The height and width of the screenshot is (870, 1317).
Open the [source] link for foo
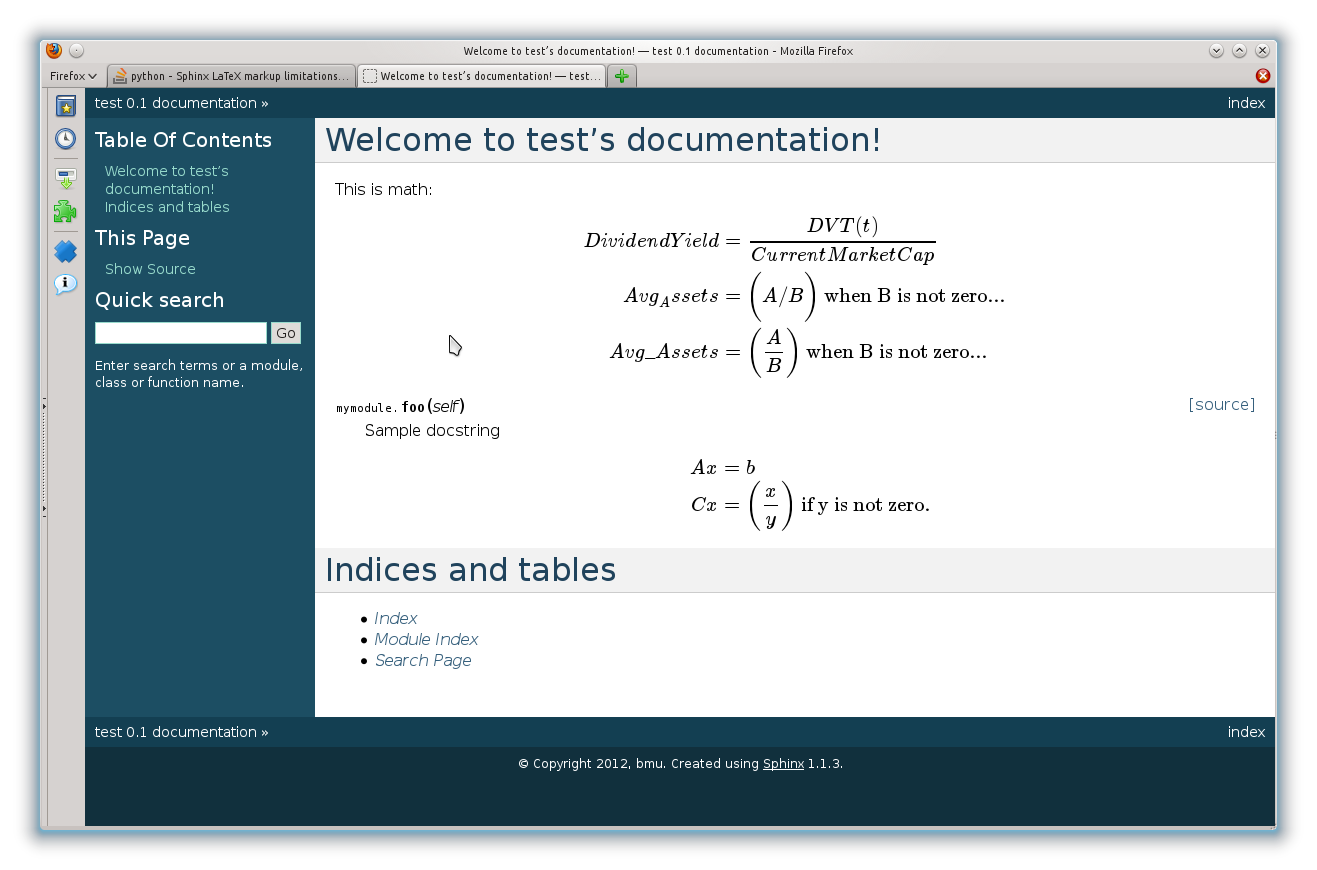(1222, 404)
